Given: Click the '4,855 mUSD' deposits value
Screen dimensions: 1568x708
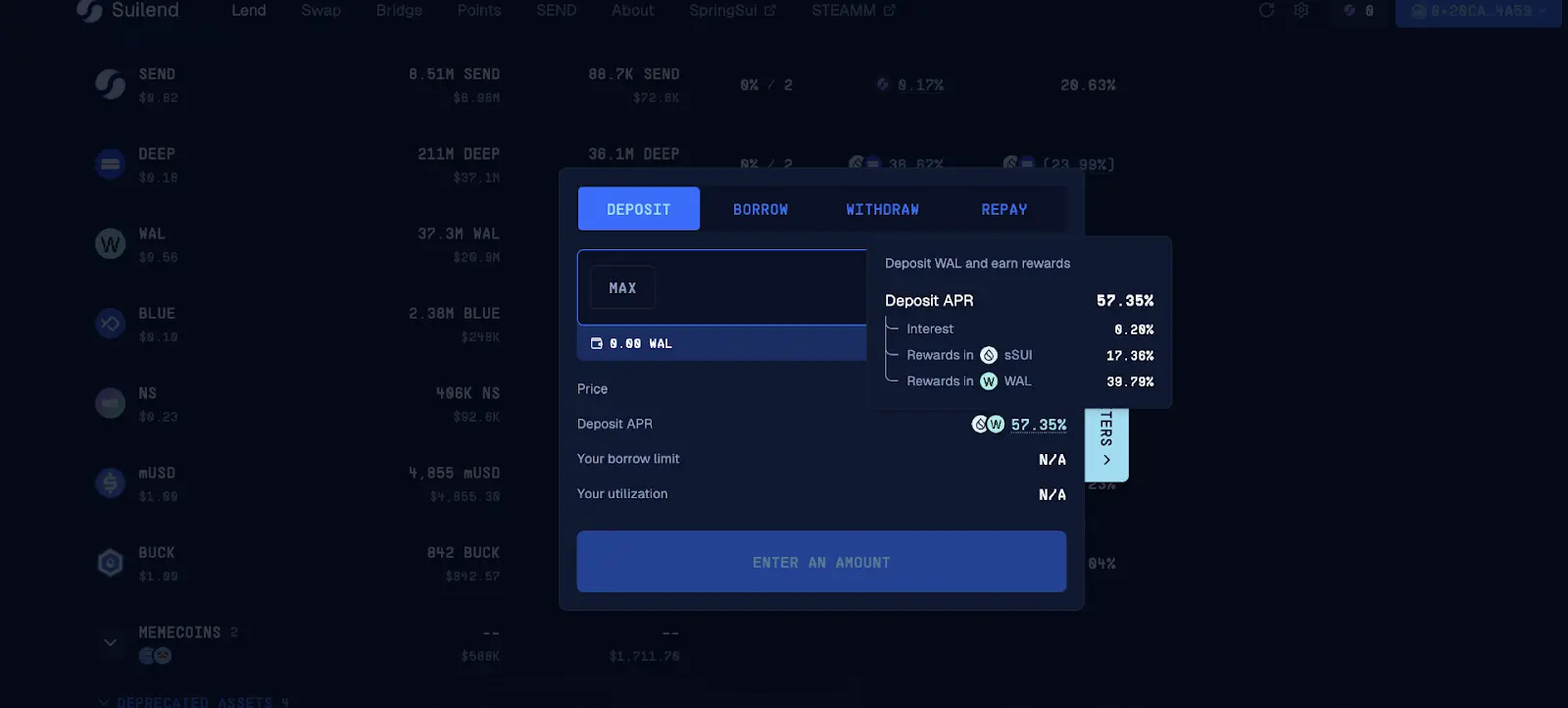Looking at the screenshot, I should 454,473.
